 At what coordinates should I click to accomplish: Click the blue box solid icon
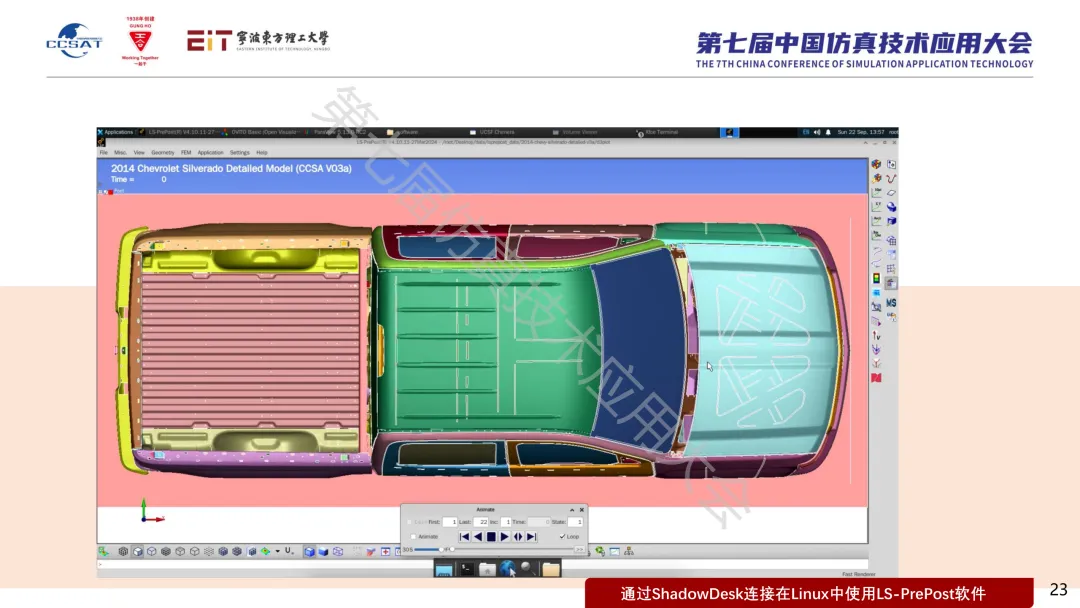click(x=891, y=221)
